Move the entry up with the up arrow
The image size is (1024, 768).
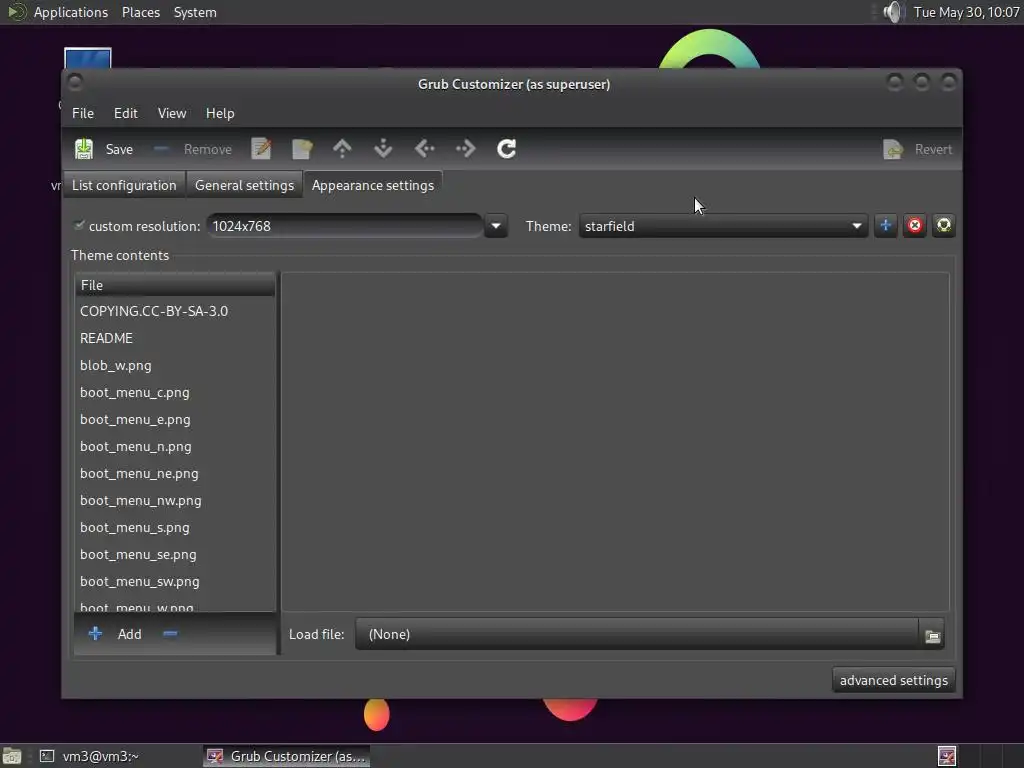tap(342, 149)
